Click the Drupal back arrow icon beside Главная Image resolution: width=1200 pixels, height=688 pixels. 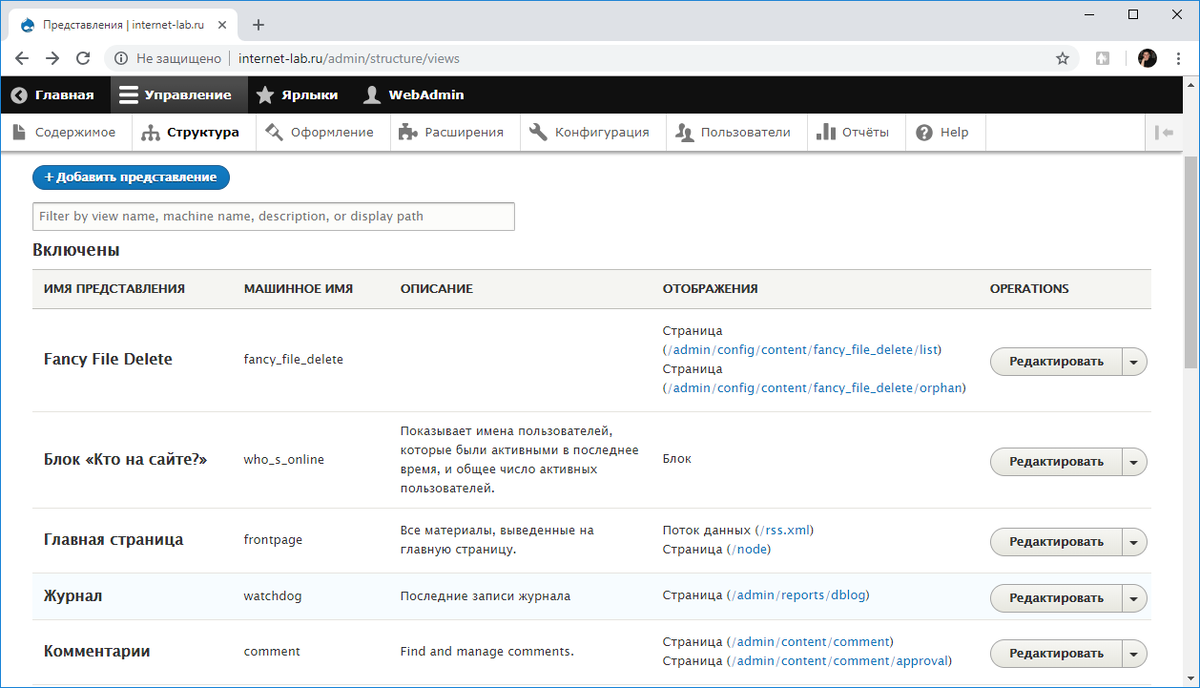(x=19, y=95)
